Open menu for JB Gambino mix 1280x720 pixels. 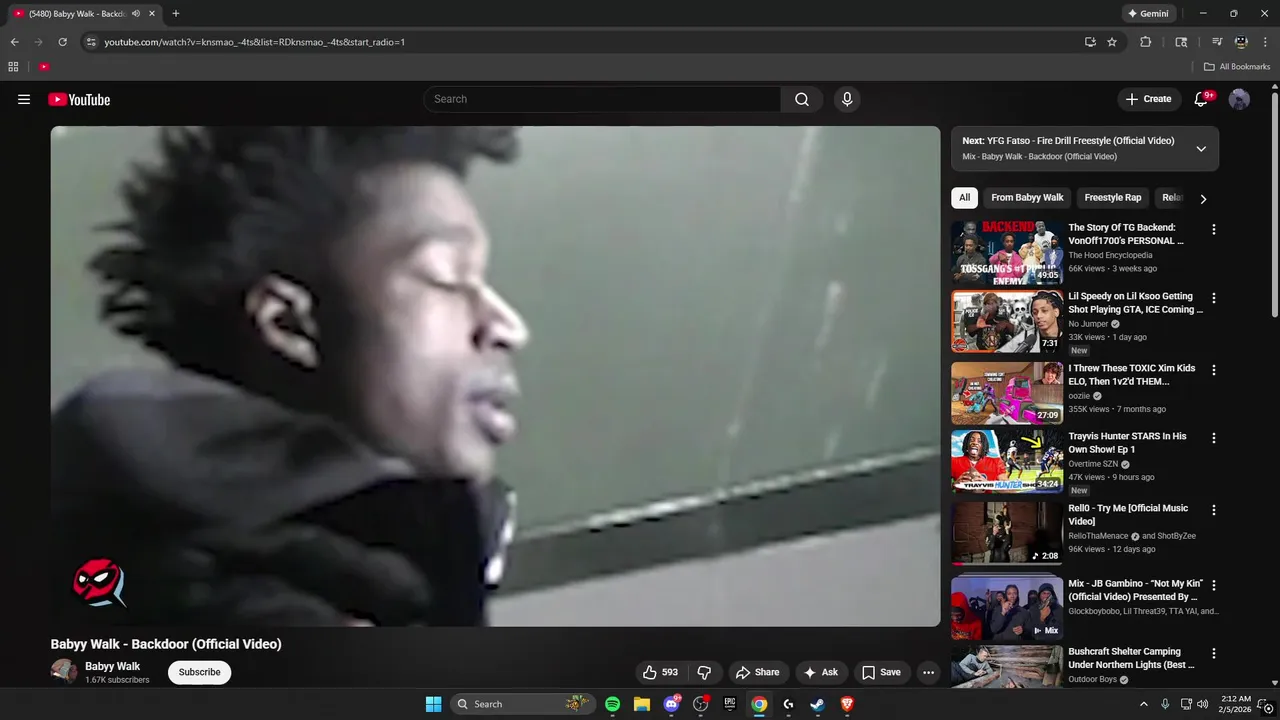1214,585
